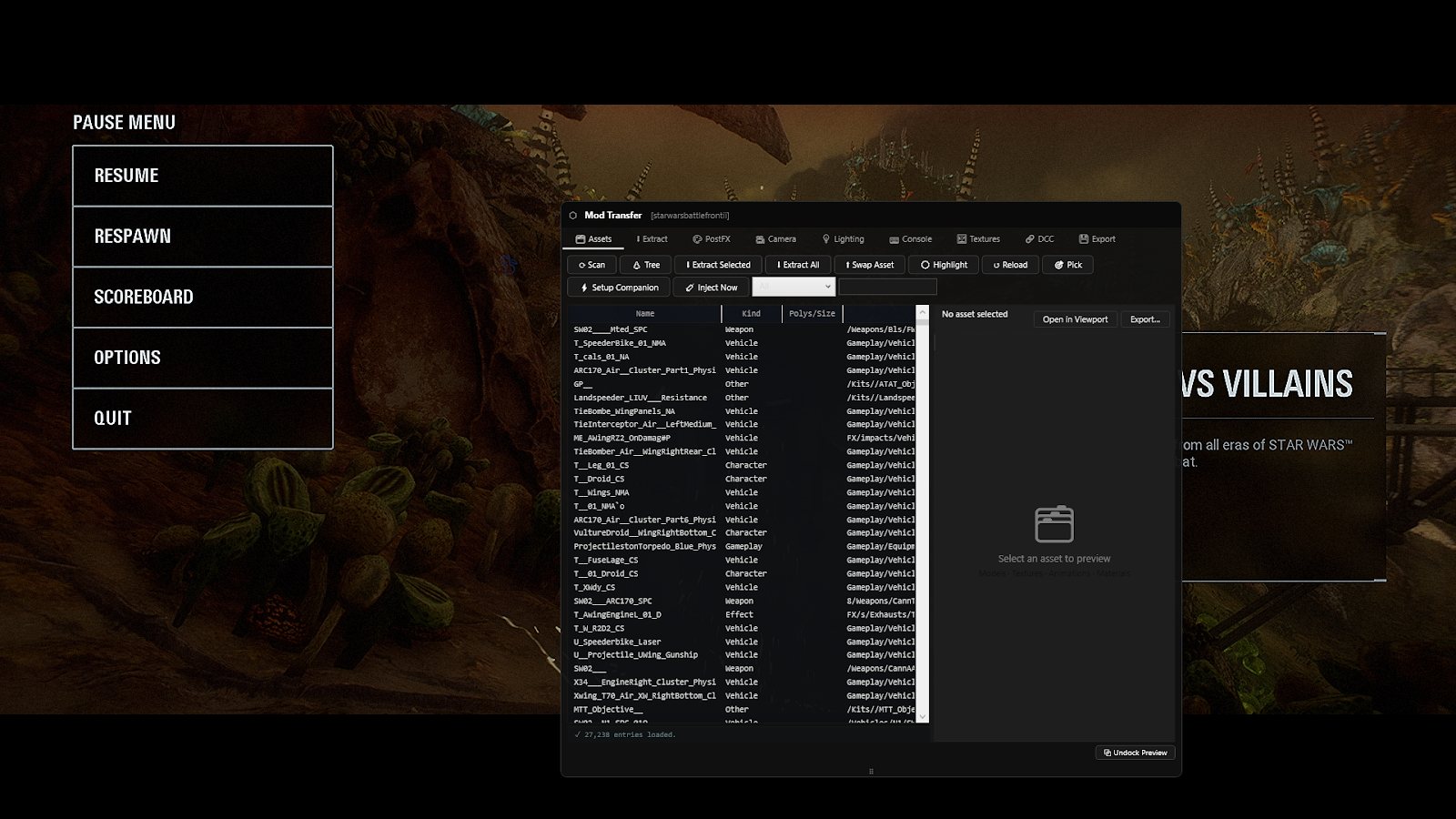Click the list scrollbar down arrow
The image size is (1456, 819).
pos(922,716)
